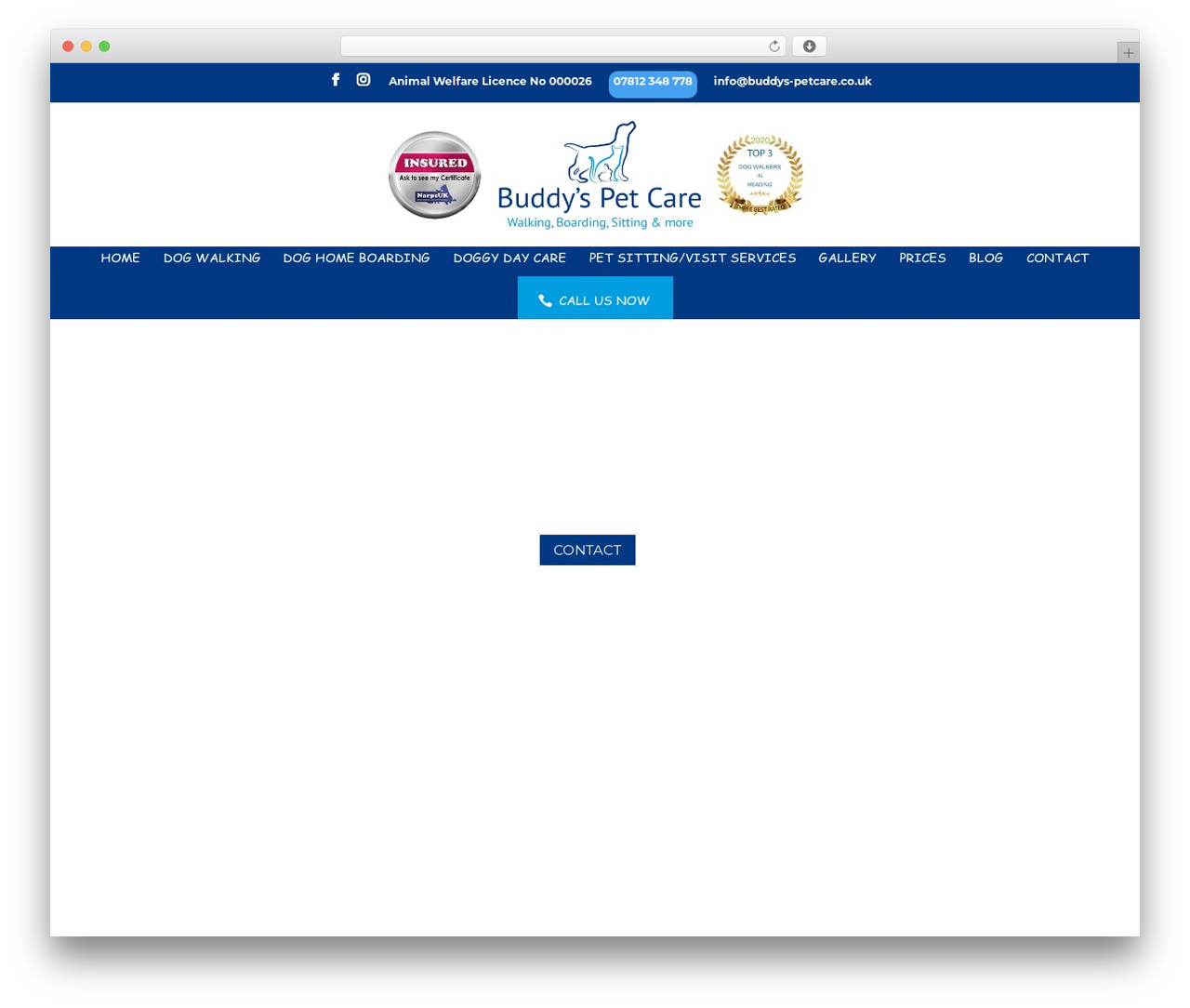The width and height of the screenshot is (1190, 1008).
Task: Click the browser reload icon
Action: [x=774, y=46]
